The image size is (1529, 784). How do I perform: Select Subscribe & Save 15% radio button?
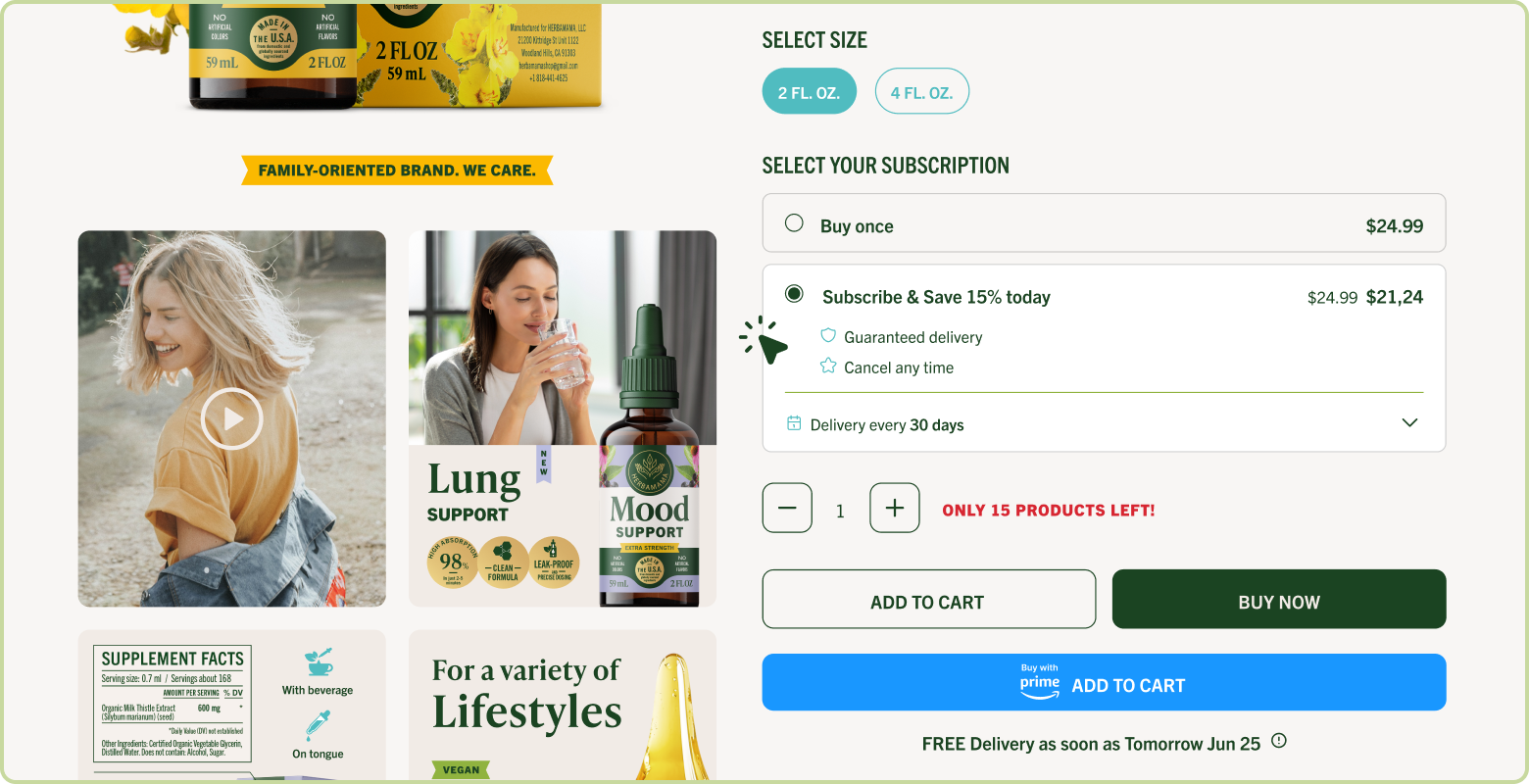click(x=794, y=294)
